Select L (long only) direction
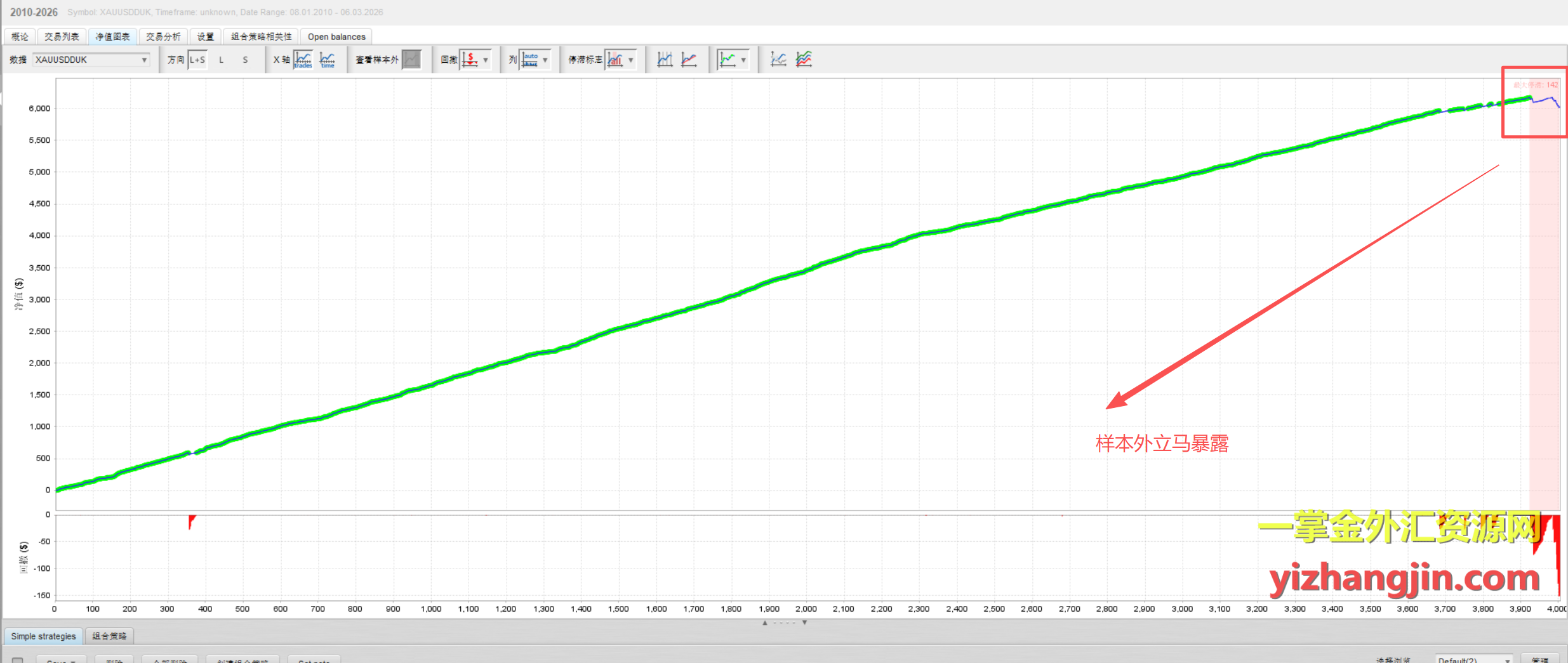Screen dimensions: 1568x663 pyautogui.click(x=221, y=60)
